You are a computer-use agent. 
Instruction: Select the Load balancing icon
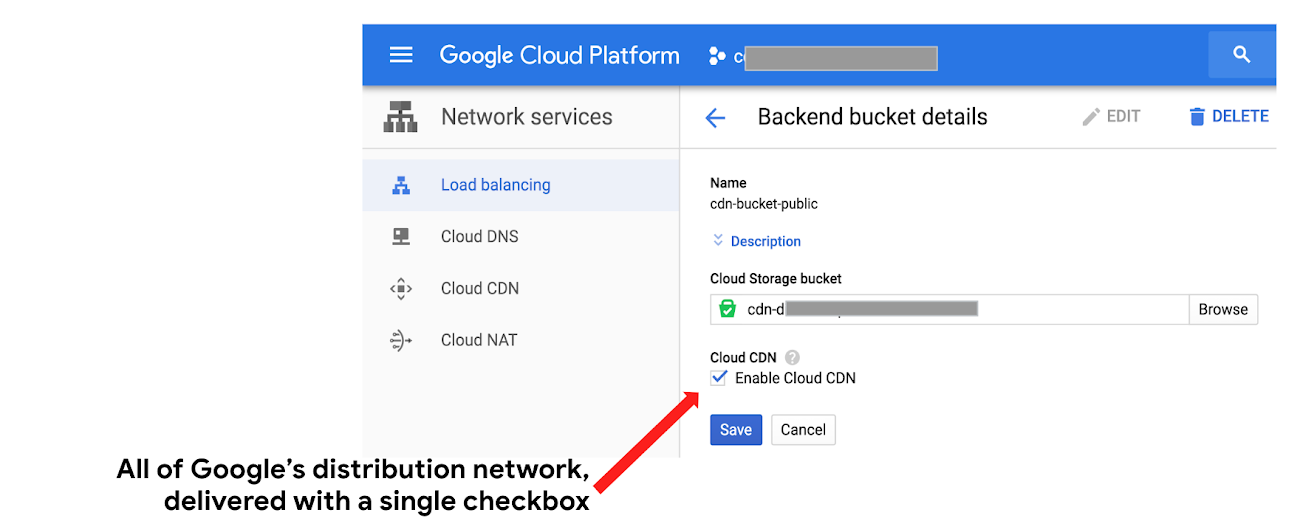[401, 185]
